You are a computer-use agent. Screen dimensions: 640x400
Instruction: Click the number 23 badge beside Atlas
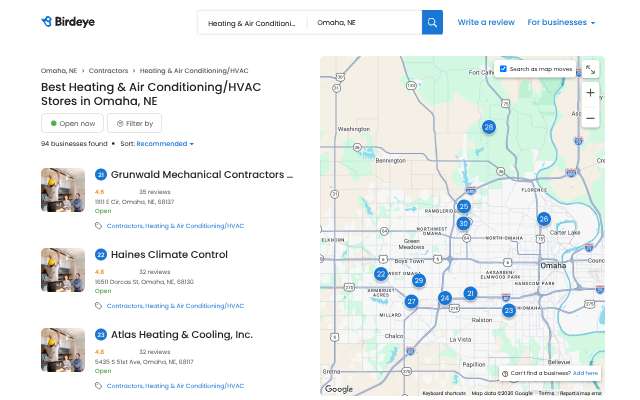pyautogui.click(x=101, y=335)
